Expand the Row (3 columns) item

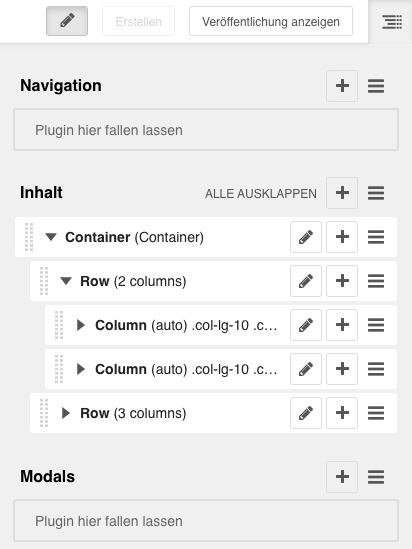click(66, 413)
